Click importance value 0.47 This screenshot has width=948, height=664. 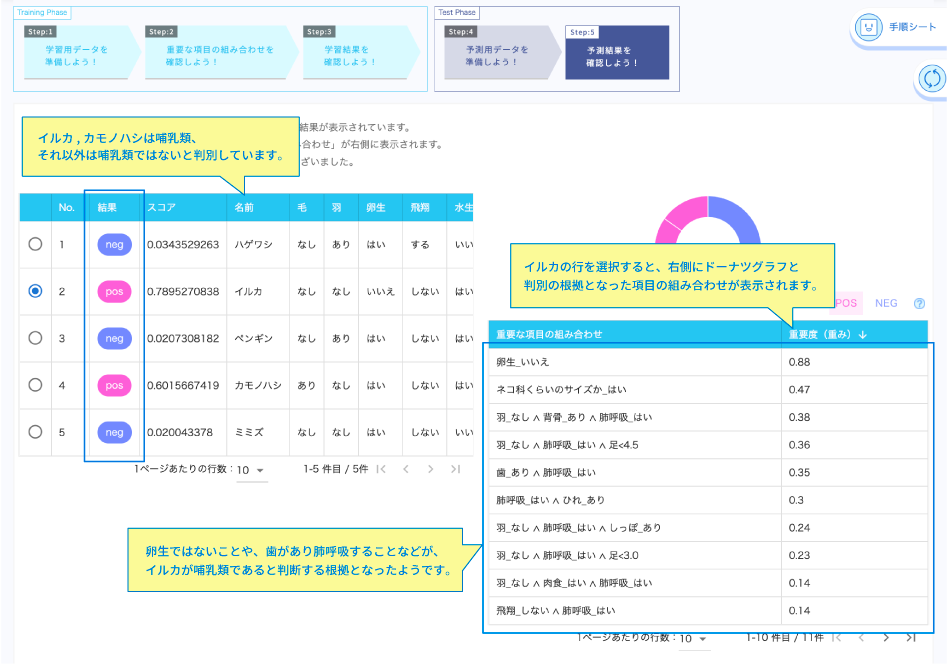pos(799,390)
